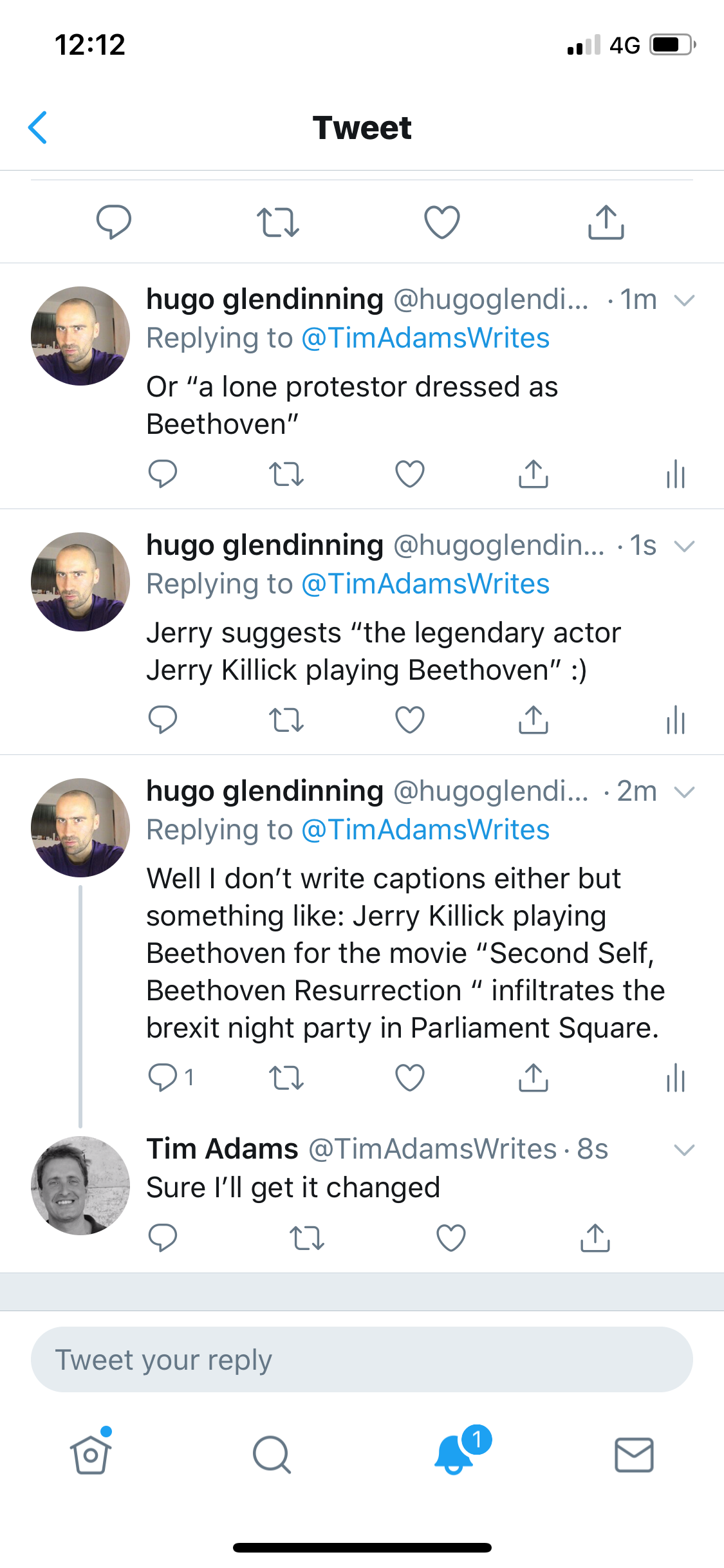
Task: Open Tim Adams' profile picture
Action: [80, 1186]
